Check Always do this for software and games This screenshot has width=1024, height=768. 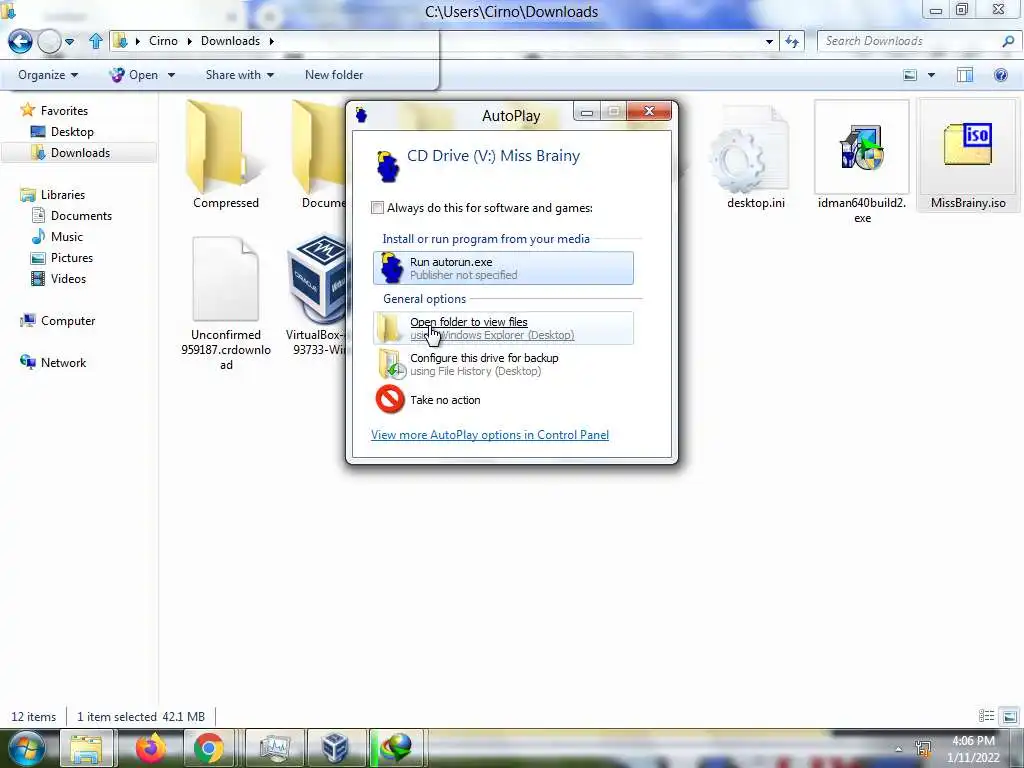[x=377, y=208]
